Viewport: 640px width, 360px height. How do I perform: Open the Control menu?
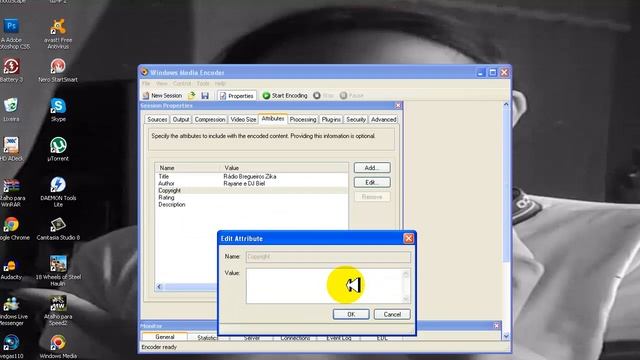182,83
